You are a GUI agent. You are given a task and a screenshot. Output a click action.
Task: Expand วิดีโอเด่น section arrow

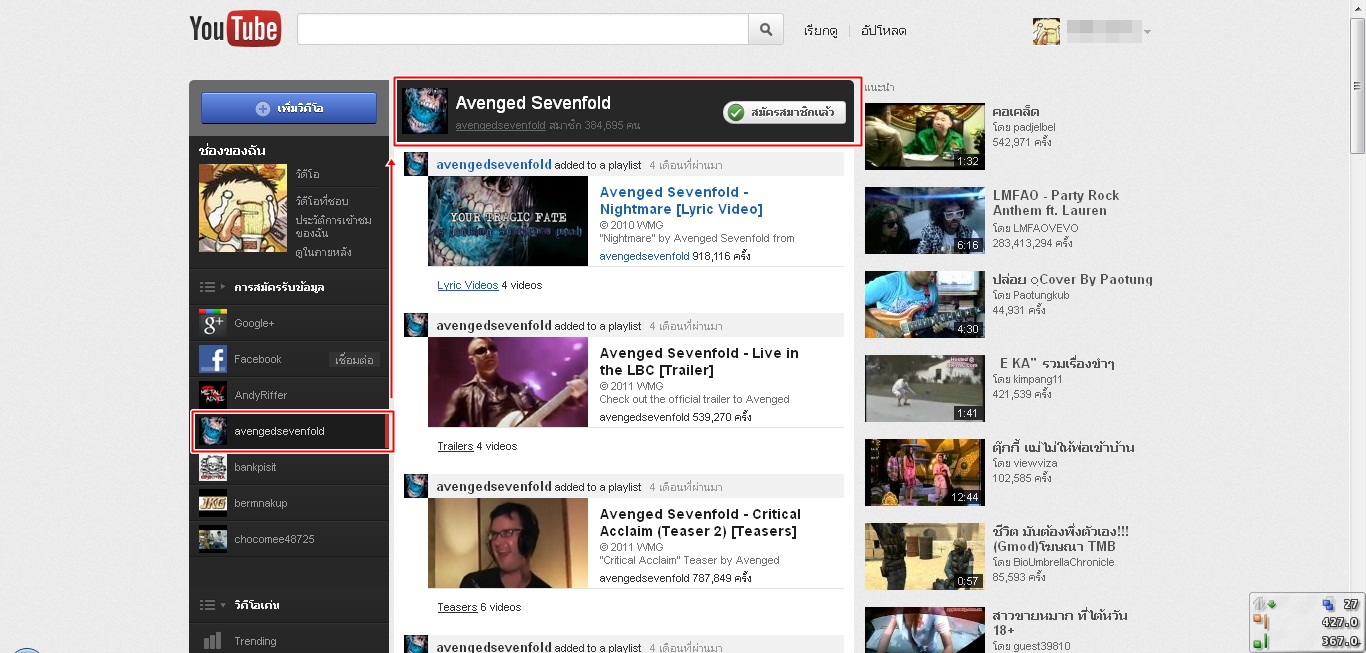222,605
